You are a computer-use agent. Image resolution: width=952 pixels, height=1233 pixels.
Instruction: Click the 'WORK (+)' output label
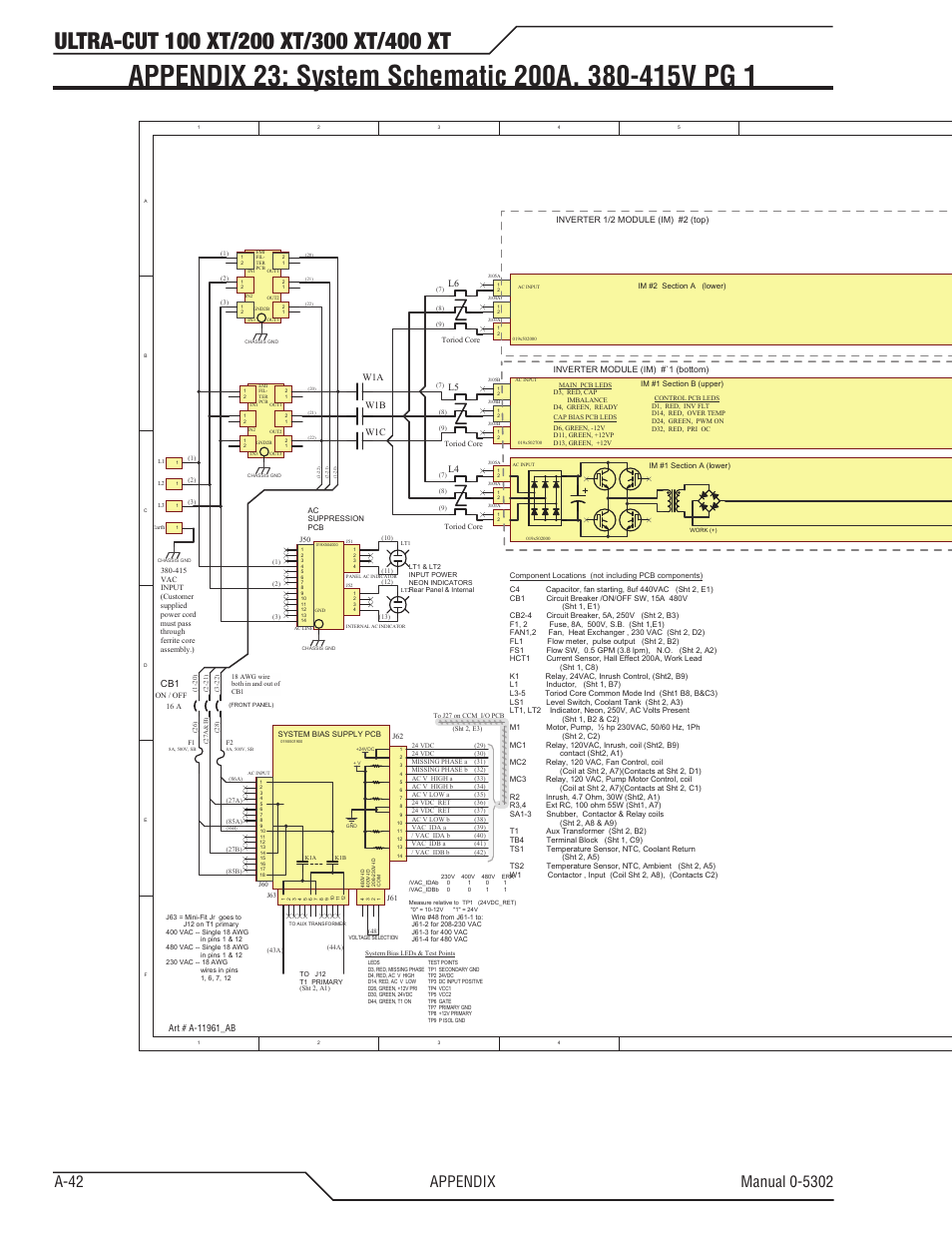pos(703,530)
